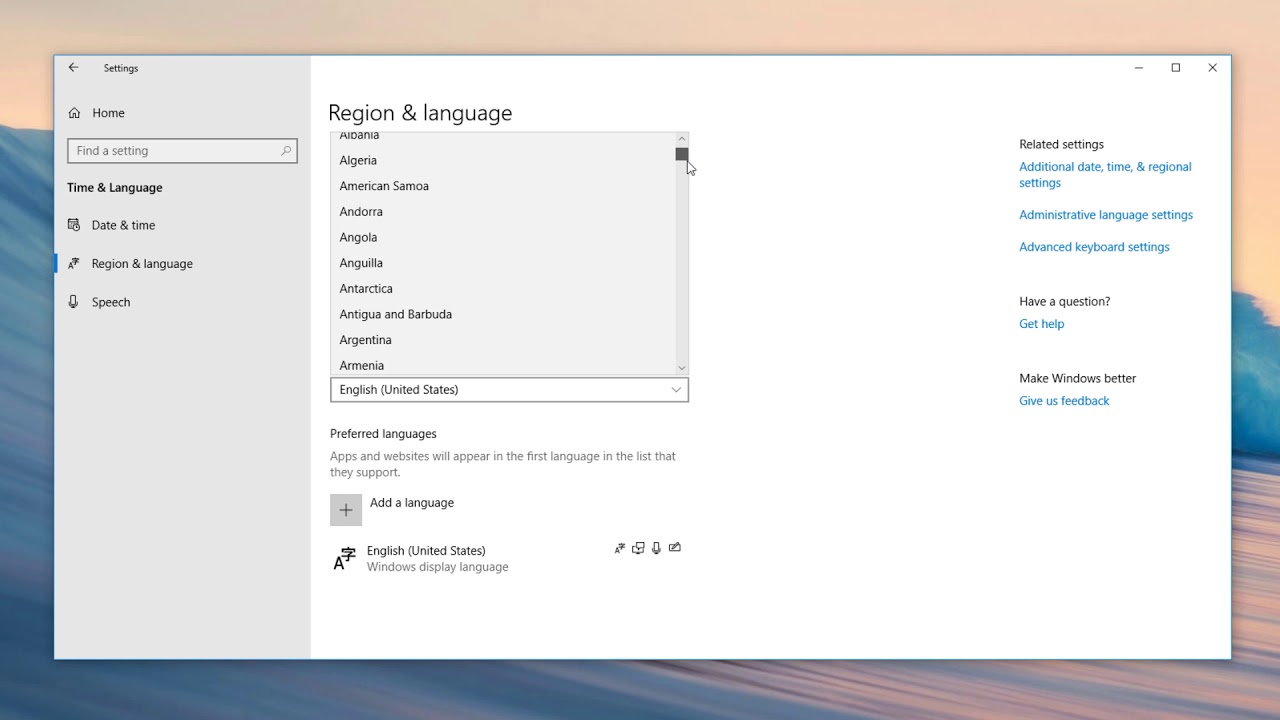Pick Anguilla from the list
1280x720 pixels.
coord(503,263)
